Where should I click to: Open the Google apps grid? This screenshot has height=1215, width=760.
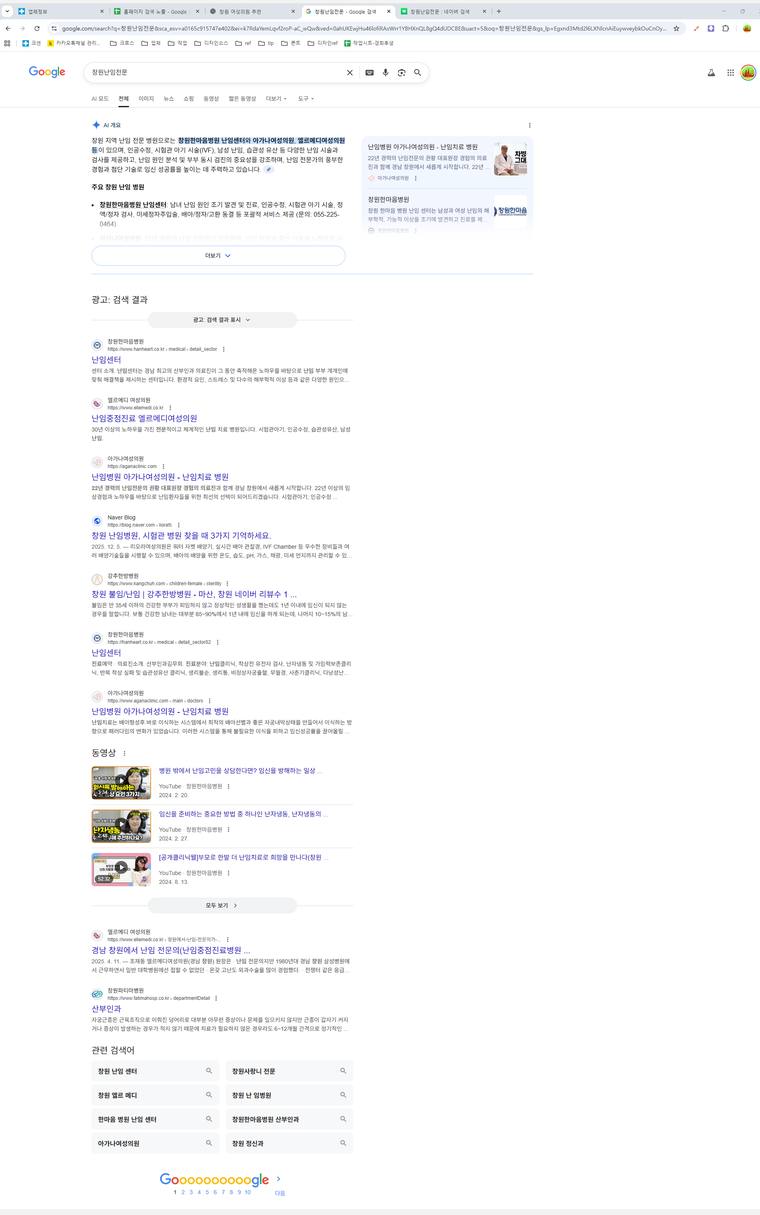click(x=731, y=72)
